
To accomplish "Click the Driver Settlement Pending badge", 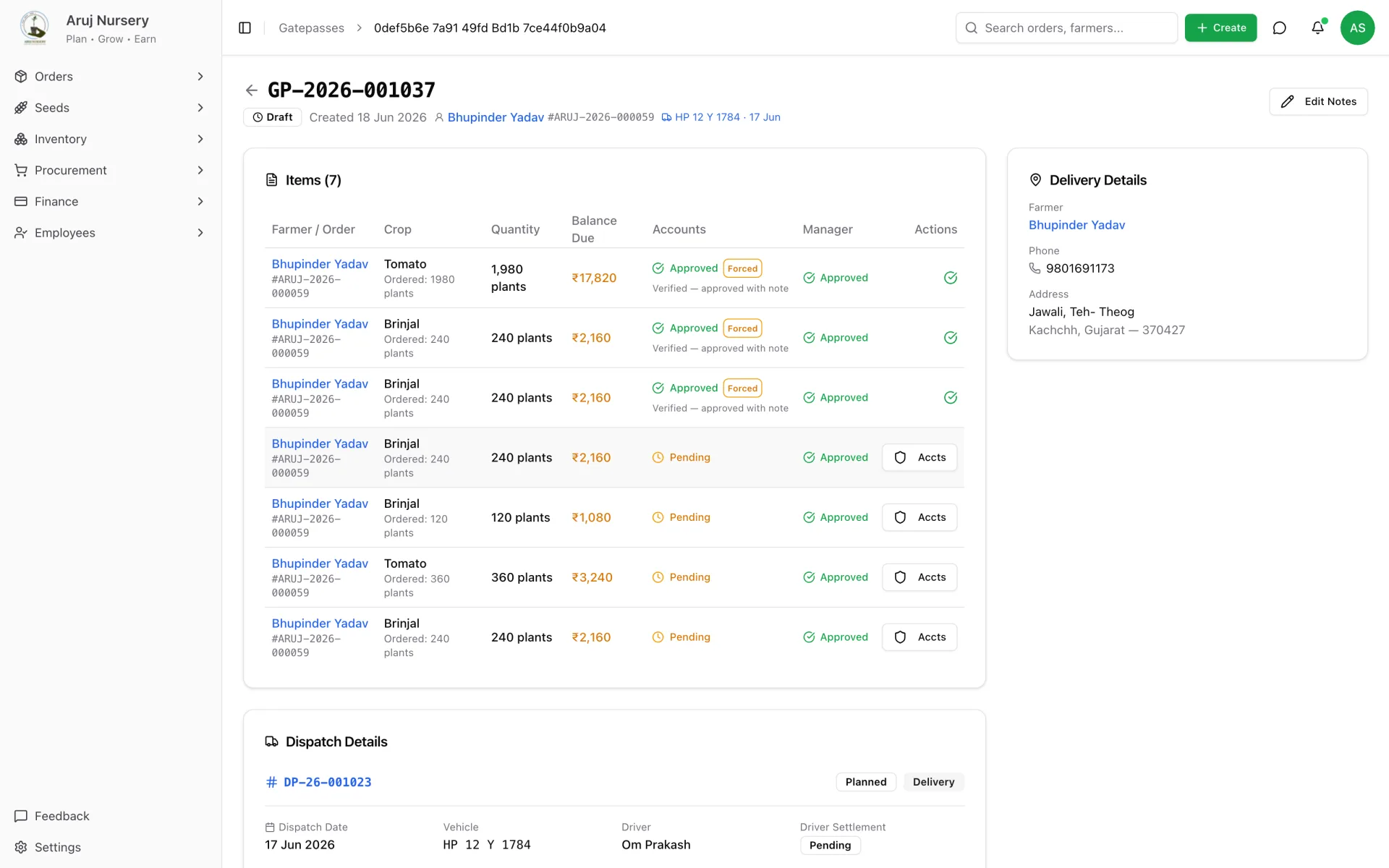I will [830, 846].
